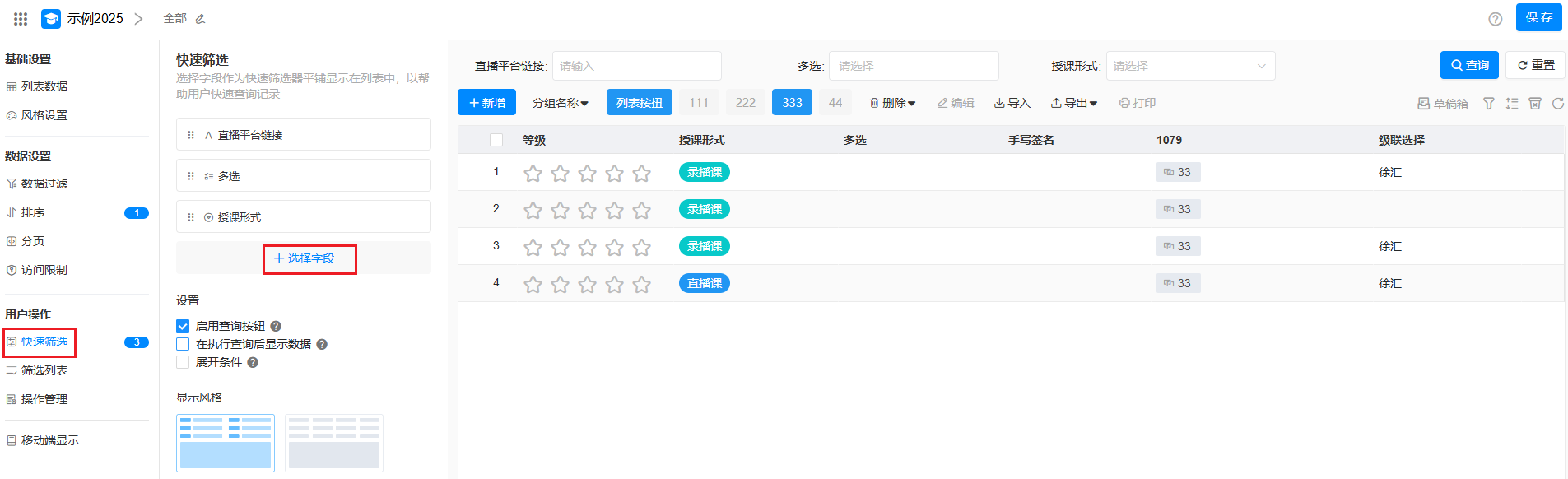Enable 在执行查询后显示数据 checkbox

coord(183,345)
